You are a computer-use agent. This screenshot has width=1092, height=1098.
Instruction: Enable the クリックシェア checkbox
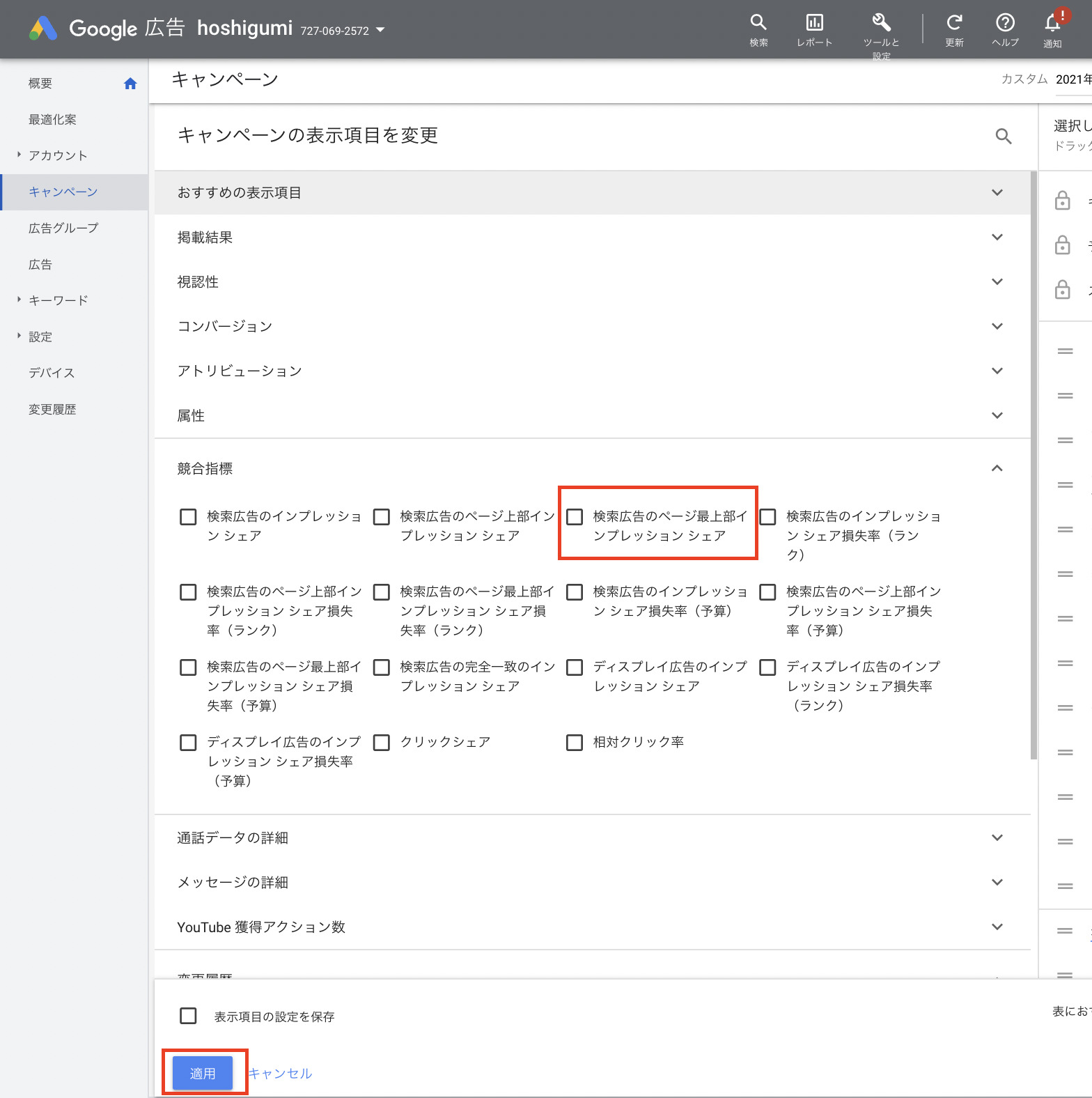382,743
